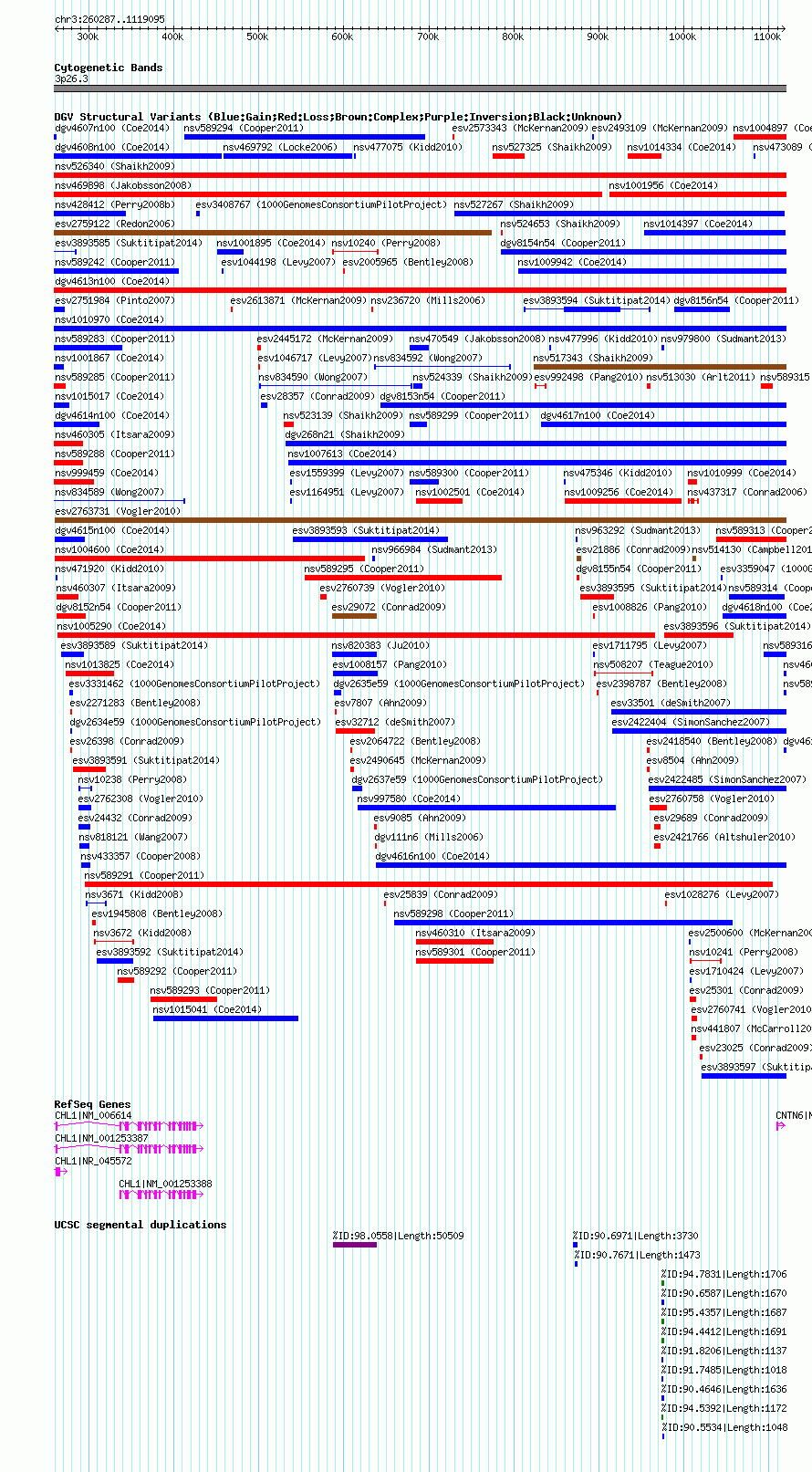The height and width of the screenshot is (1472, 812).
Task: Click the nsv1014334 (Coe2014) label
Action: click(x=682, y=147)
